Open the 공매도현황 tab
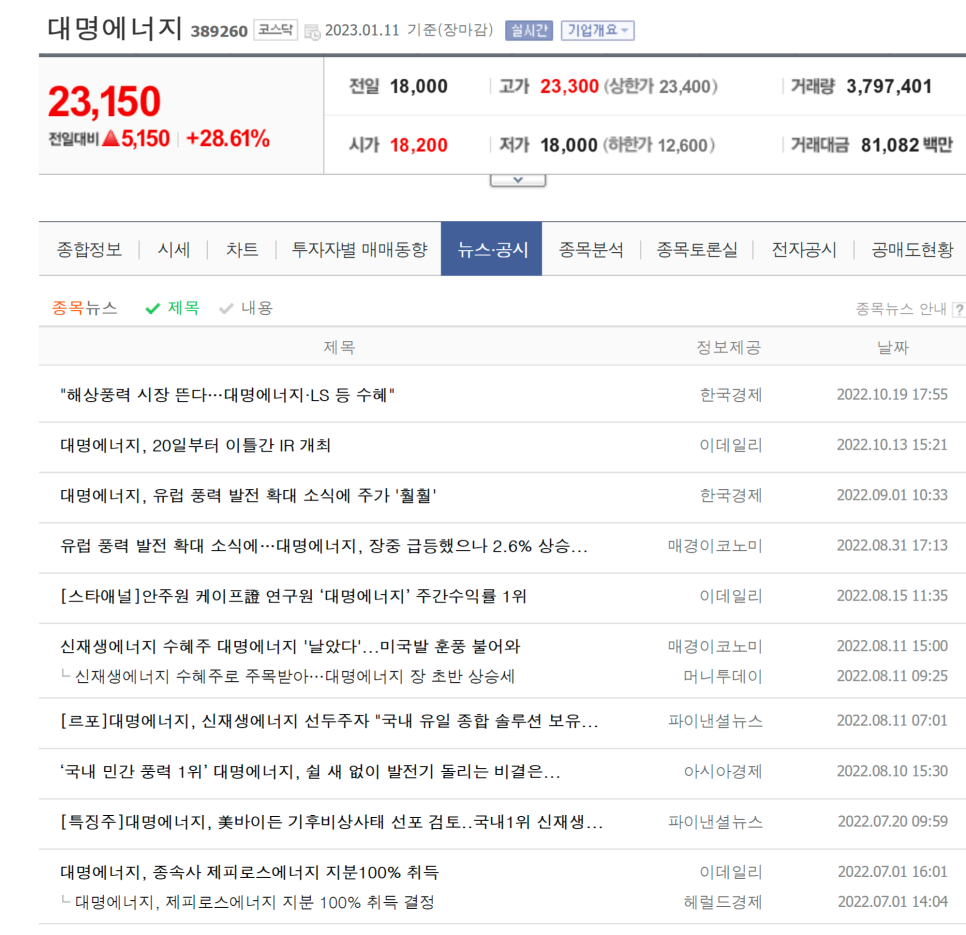 pyautogui.click(x=912, y=249)
